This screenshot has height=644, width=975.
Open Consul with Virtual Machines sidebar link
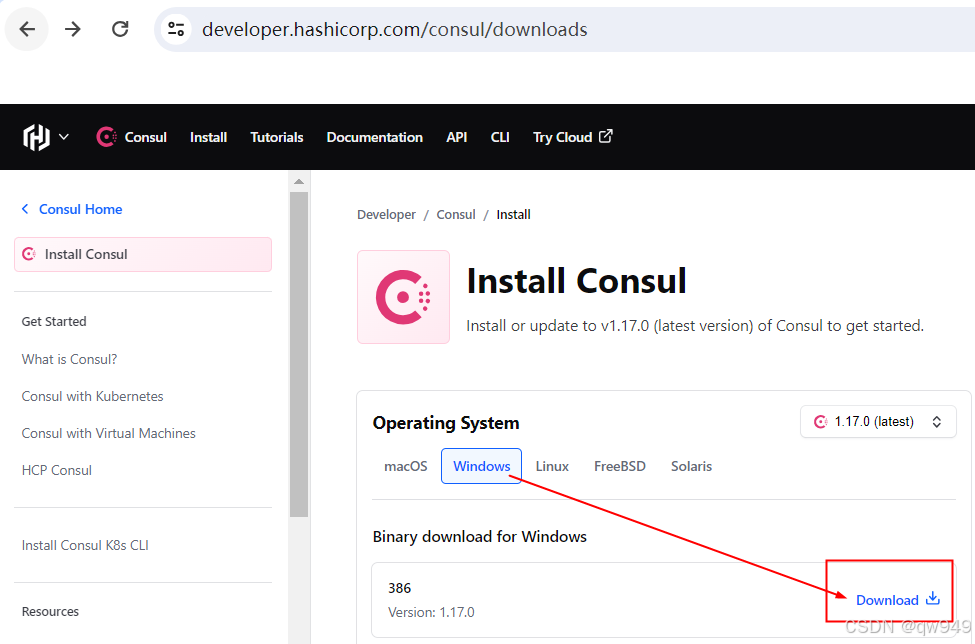point(108,433)
